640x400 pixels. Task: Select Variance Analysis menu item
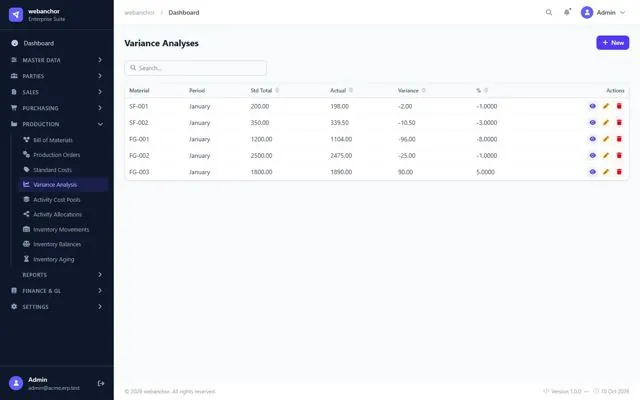click(63, 184)
